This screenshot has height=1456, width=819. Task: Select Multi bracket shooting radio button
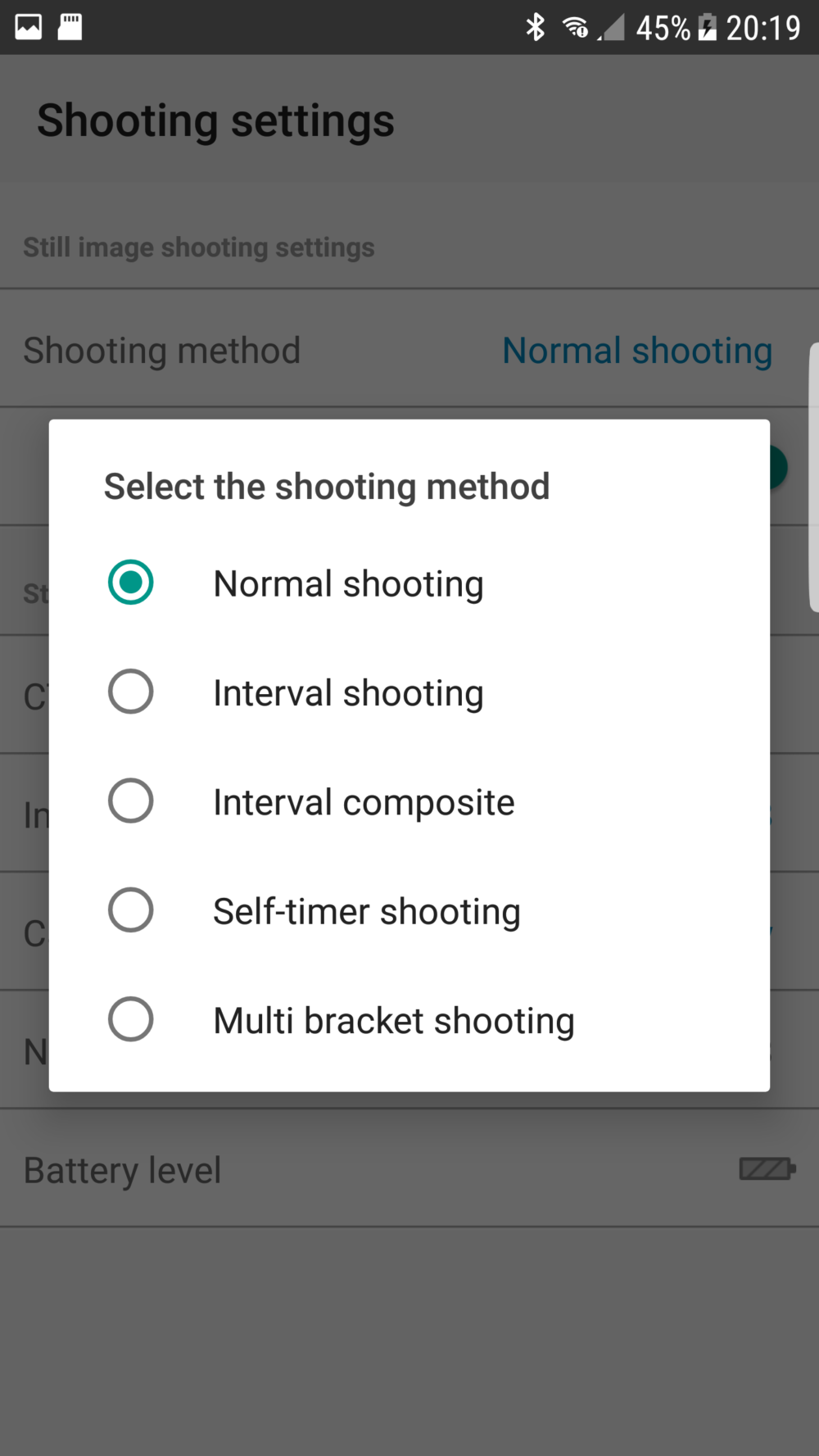pyautogui.click(x=131, y=1019)
